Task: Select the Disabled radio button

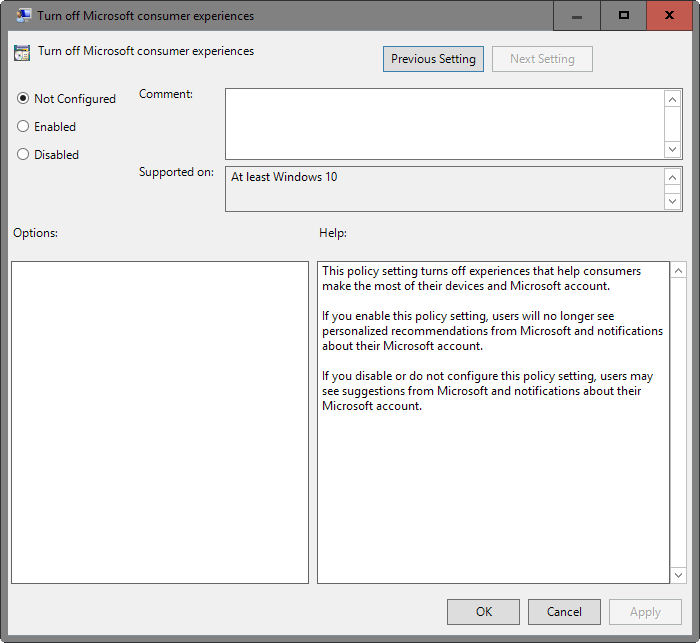Action: (24, 155)
